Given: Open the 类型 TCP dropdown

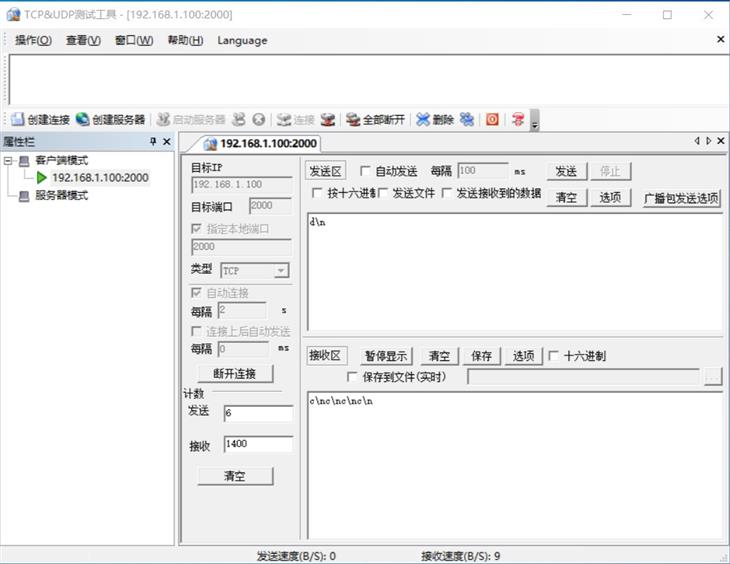Looking at the screenshot, I should 281,271.
